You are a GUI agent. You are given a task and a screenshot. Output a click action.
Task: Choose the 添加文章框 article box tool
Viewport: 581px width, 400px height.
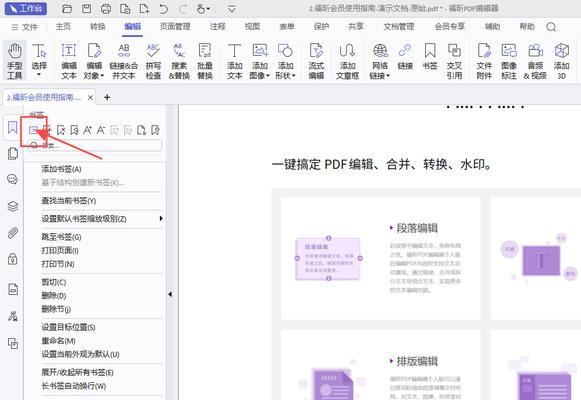pos(347,61)
